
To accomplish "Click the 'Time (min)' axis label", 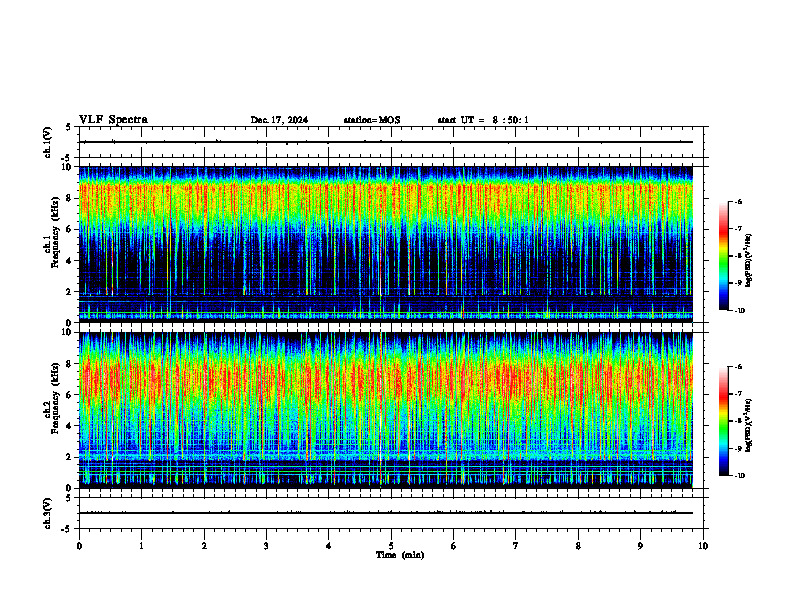I will click(x=400, y=555).
